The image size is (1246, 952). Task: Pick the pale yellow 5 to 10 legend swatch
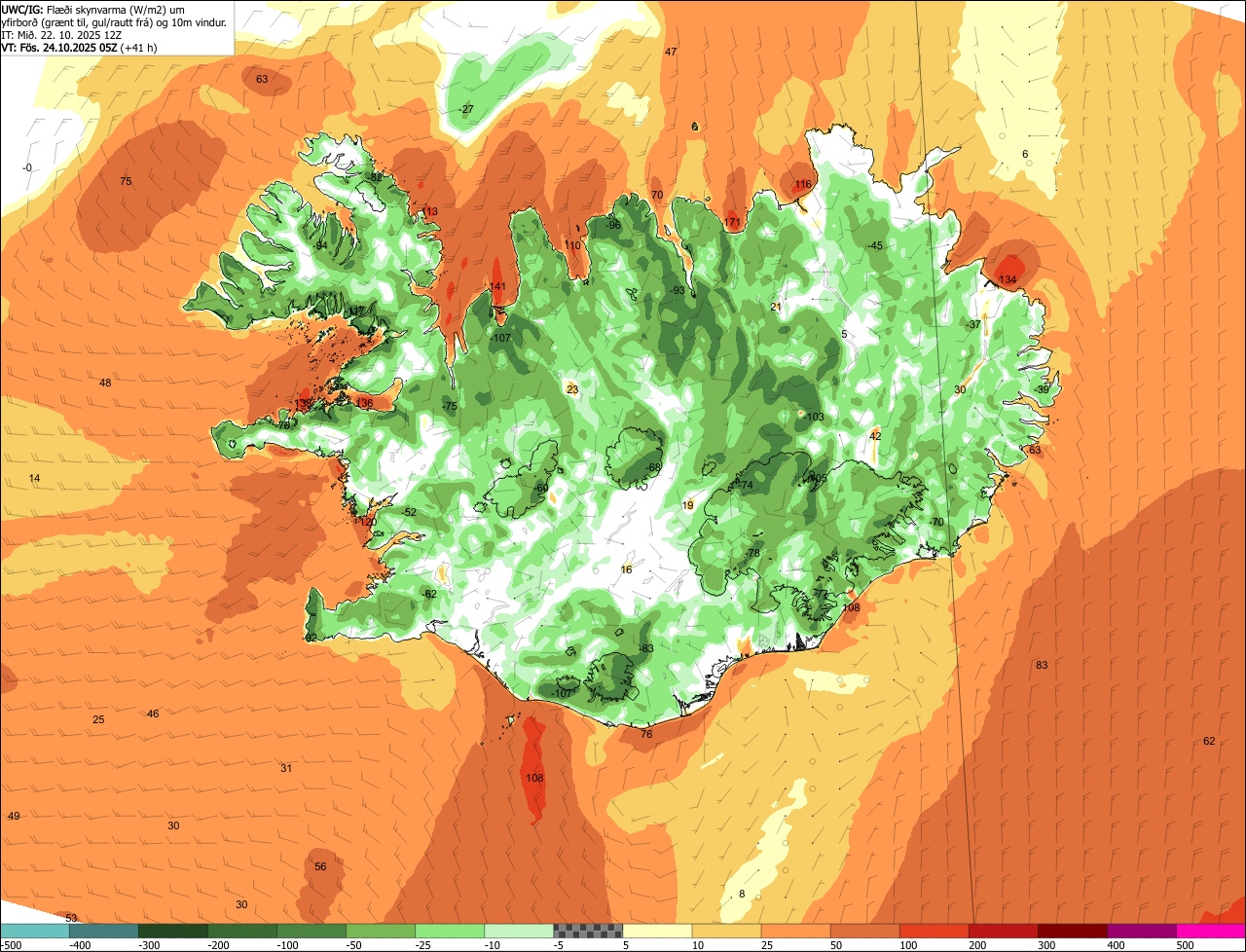coord(657,931)
